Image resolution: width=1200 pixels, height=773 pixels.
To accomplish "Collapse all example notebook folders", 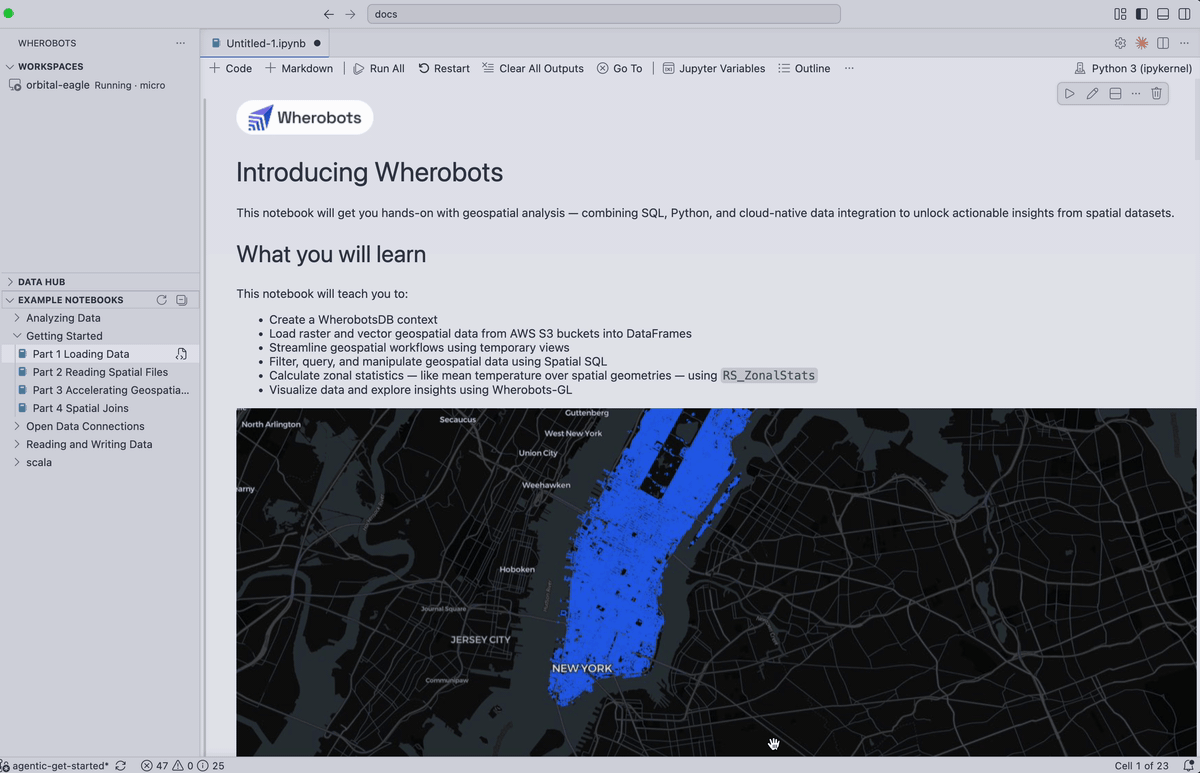I will tap(181, 300).
